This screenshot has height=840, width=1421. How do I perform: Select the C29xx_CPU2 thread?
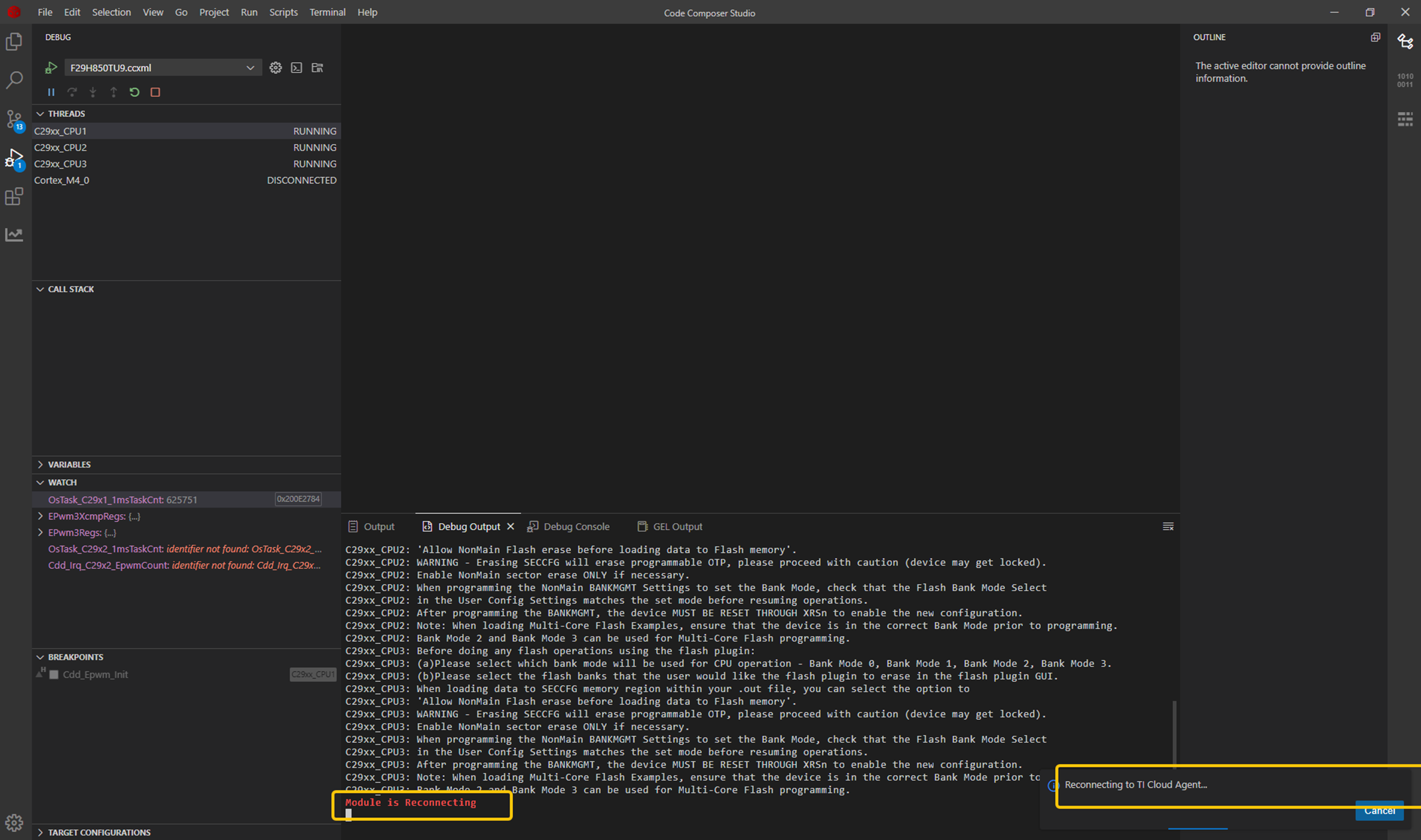click(x=186, y=148)
